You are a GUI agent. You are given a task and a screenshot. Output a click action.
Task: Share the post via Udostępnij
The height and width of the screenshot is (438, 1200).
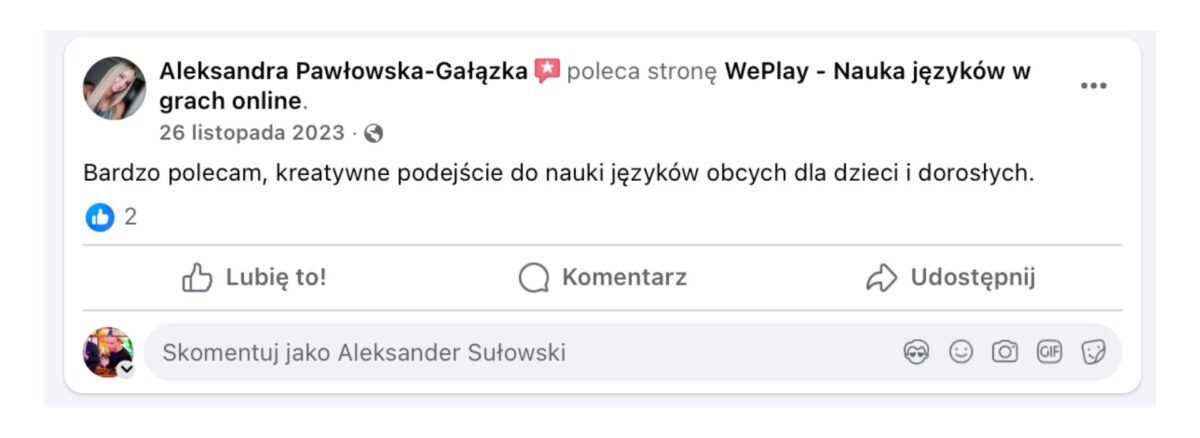pyautogui.click(x=950, y=277)
